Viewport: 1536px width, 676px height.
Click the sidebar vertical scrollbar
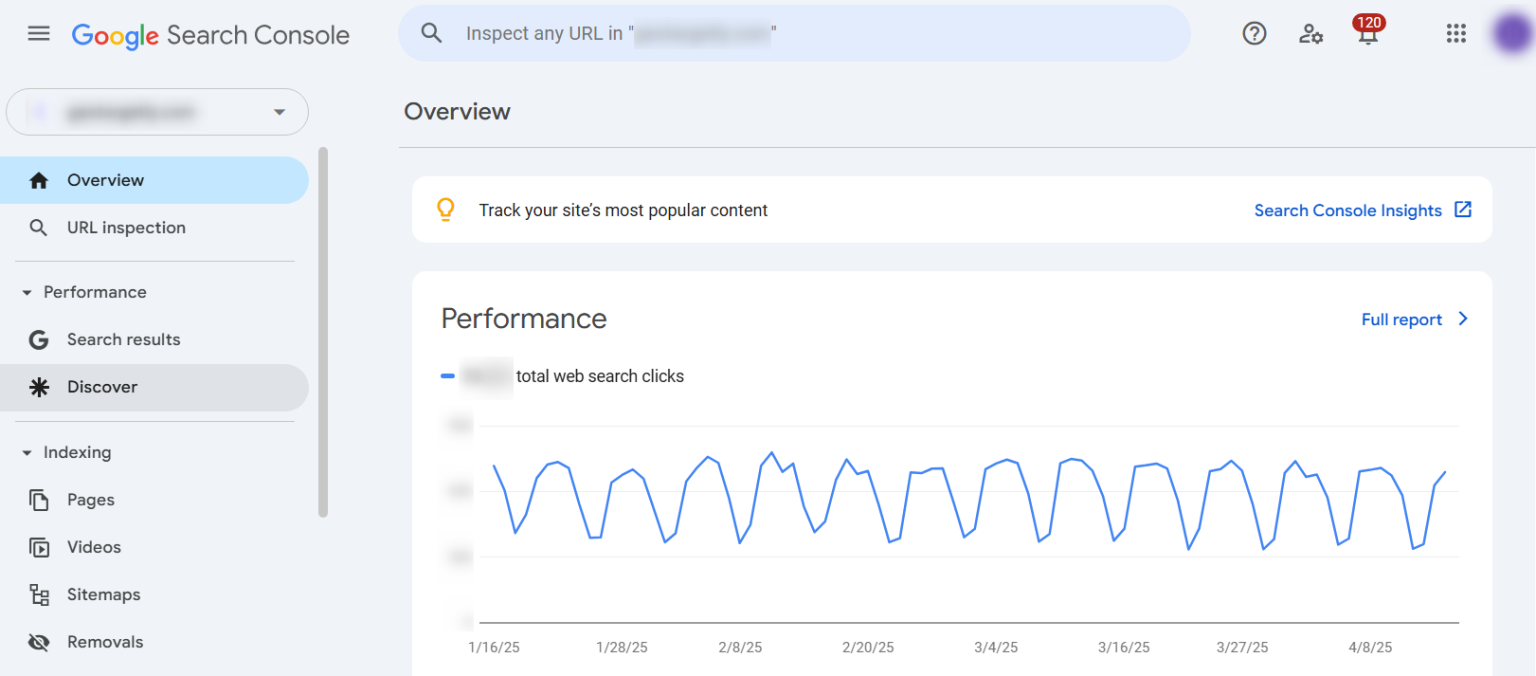(322, 332)
